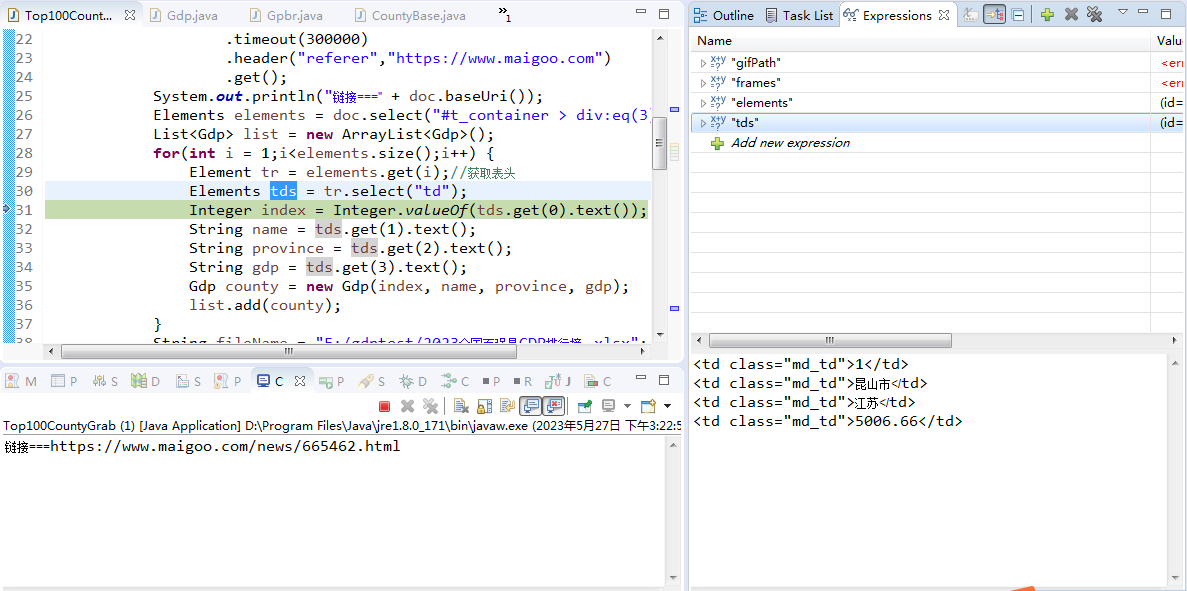The height and width of the screenshot is (591, 1187).
Task: Clear Console output icon
Action: (x=460, y=406)
